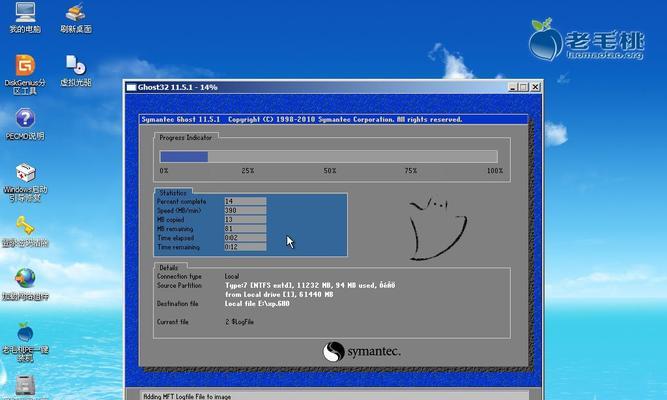Open the 虚拟光驱 virtual drive icon
This screenshot has height=400, width=667.
click(x=76, y=71)
